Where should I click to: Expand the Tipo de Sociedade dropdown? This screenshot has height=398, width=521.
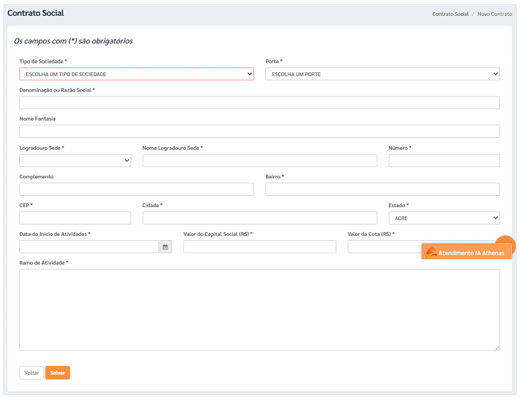coord(136,74)
